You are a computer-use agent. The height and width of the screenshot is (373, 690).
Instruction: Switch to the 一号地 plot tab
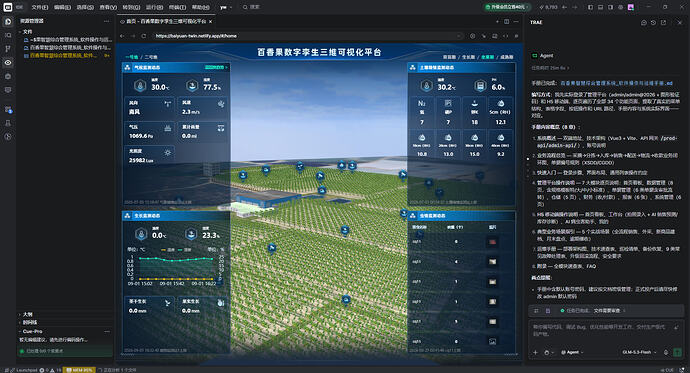click(132, 57)
